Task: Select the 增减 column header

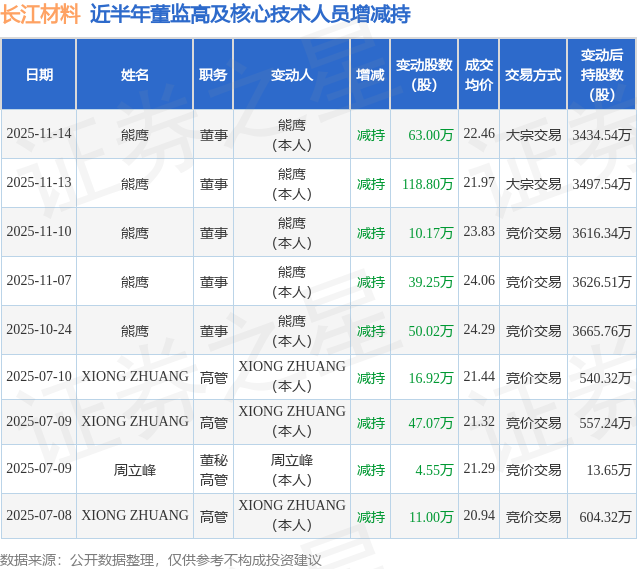Action: (x=370, y=75)
